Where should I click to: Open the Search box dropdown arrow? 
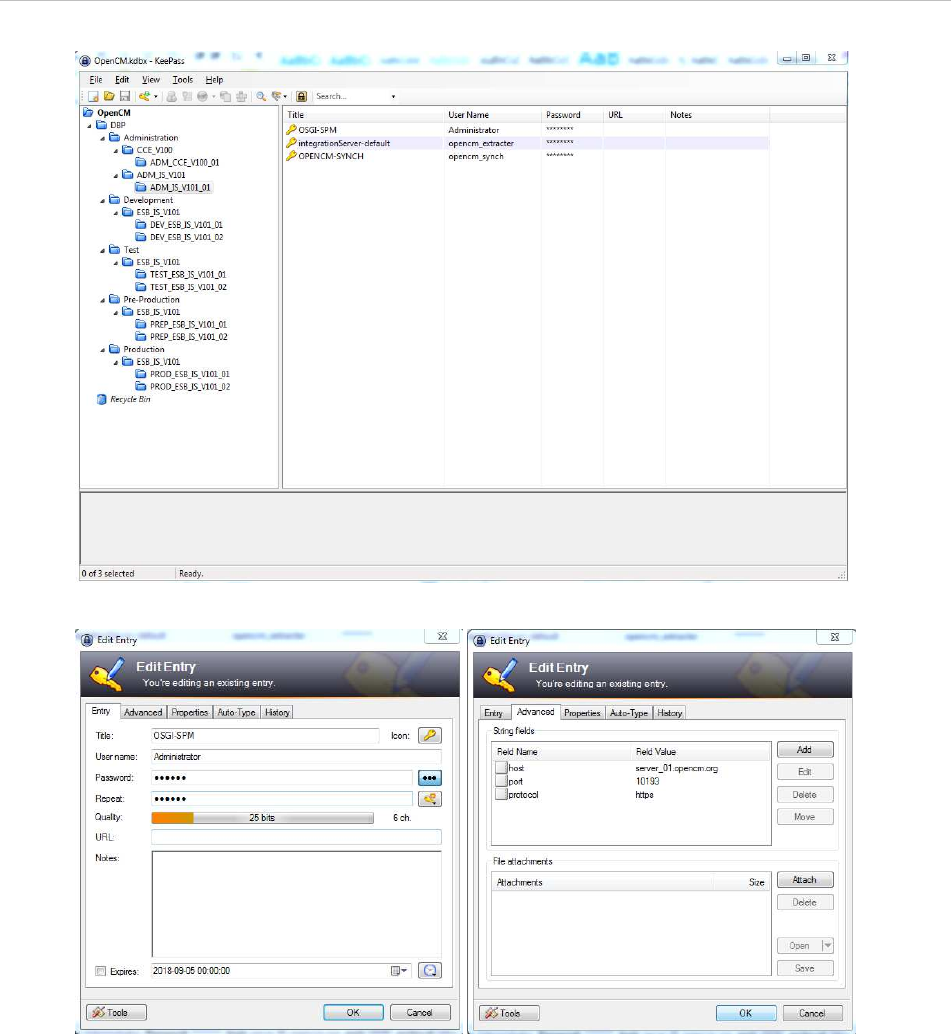tap(394, 97)
